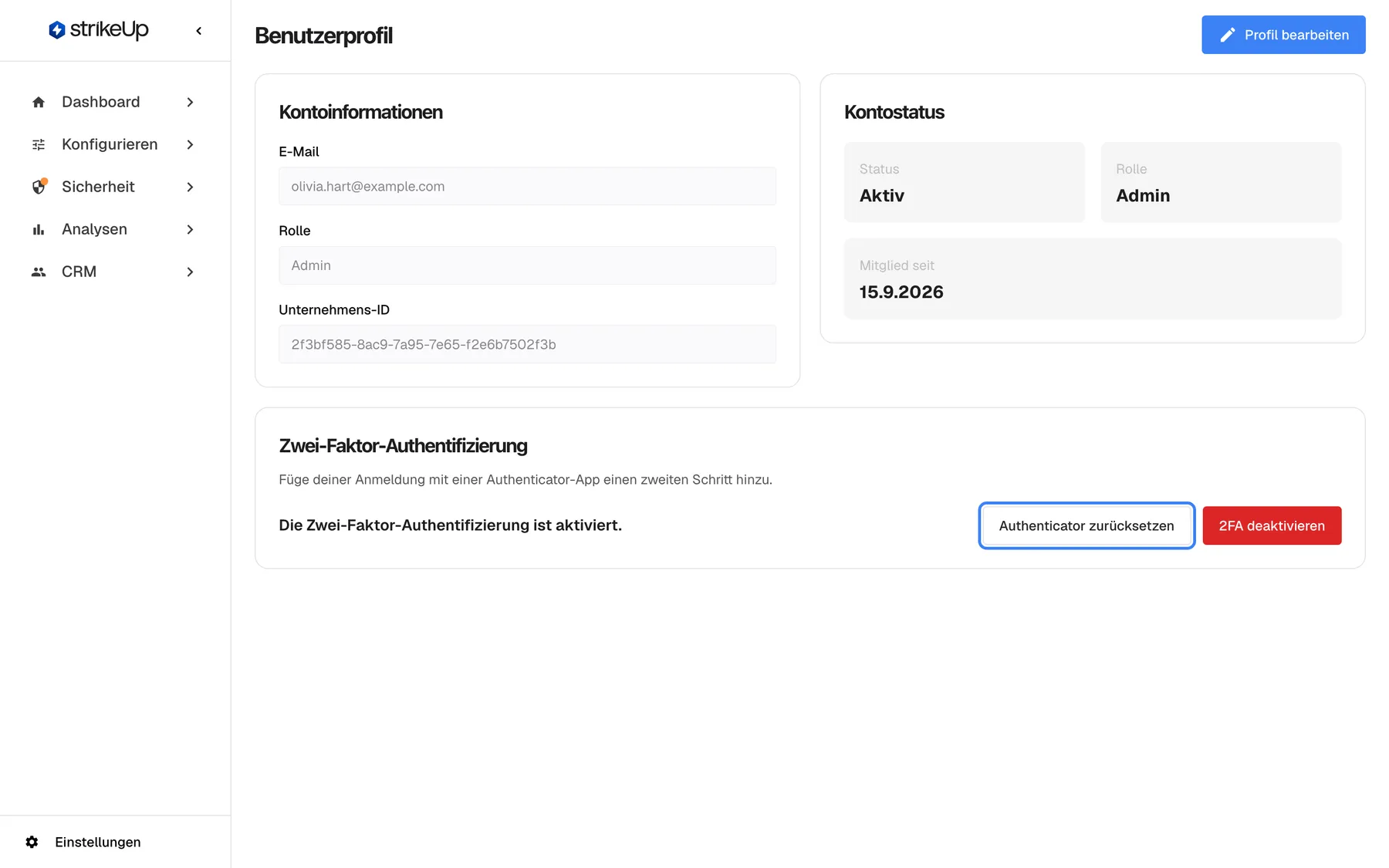Click the CRM people icon
1389x868 pixels.
[x=39, y=272]
